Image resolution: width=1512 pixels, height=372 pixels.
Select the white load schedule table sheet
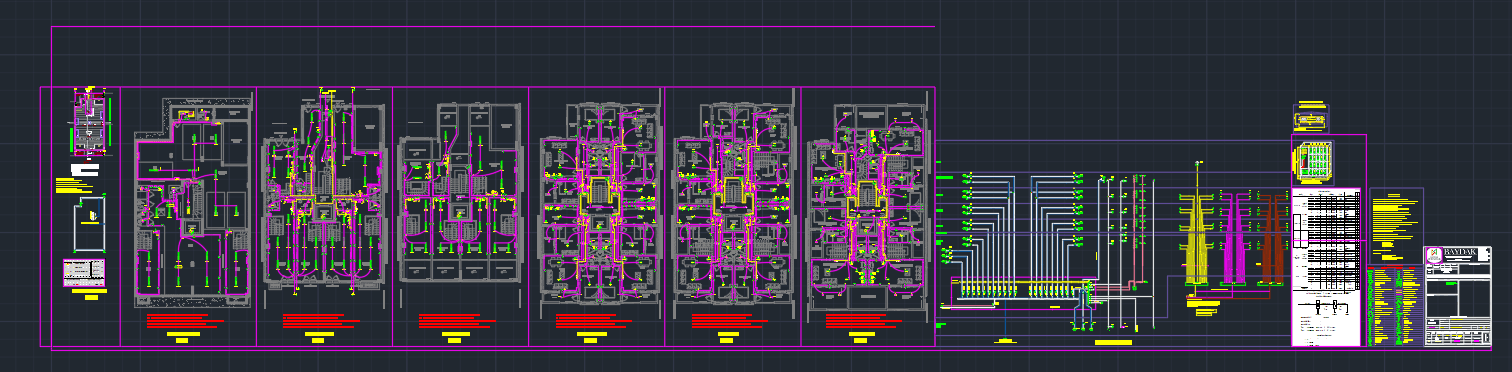coord(1327,267)
